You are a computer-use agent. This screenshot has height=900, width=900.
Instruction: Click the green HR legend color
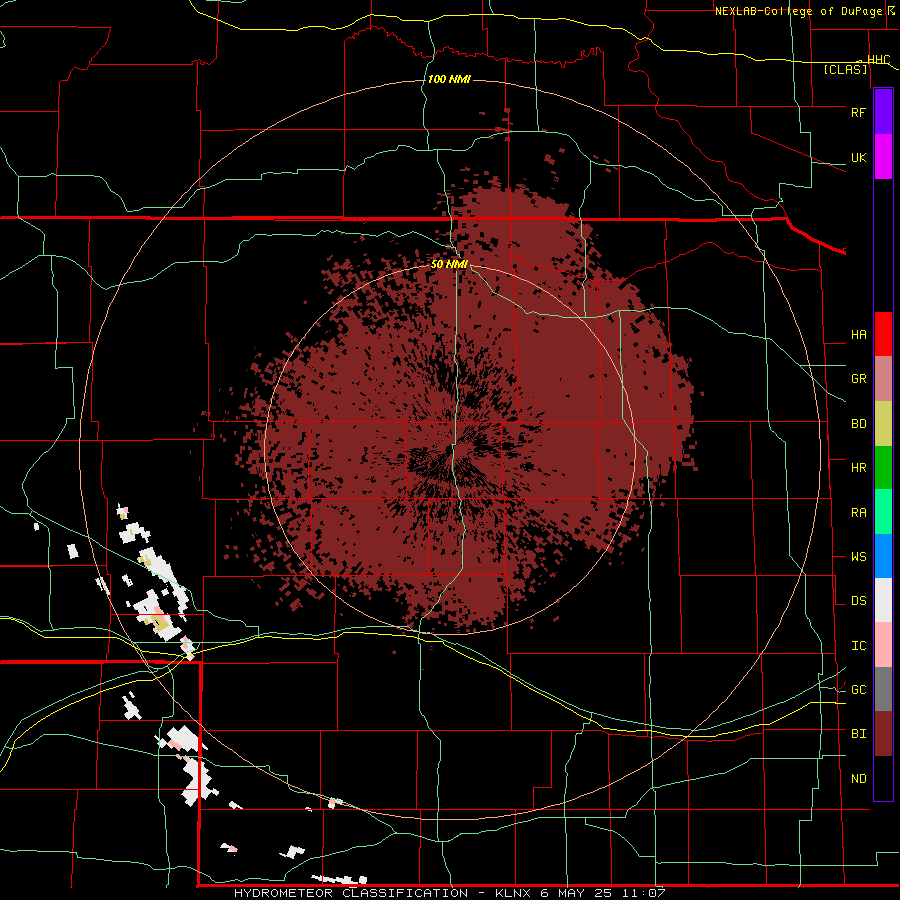(883, 468)
